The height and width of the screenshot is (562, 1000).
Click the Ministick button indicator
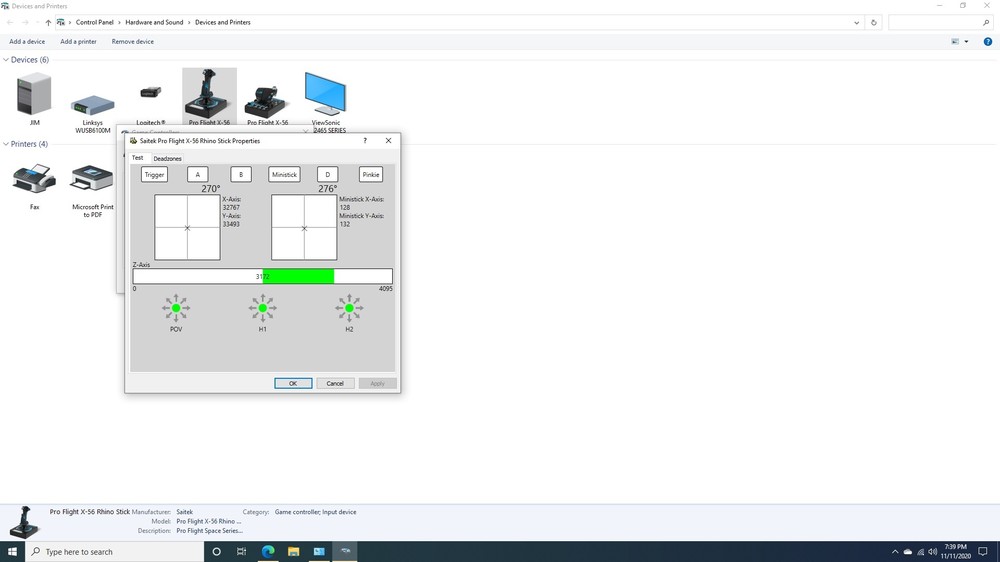click(284, 174)
